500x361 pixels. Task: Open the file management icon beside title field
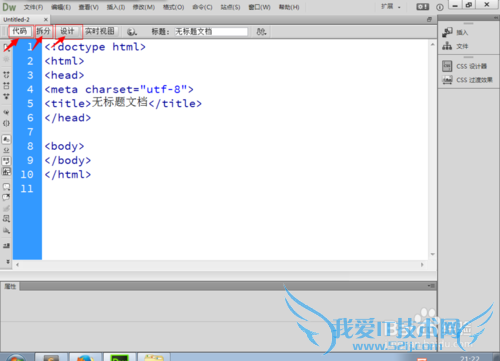tap(261, 32)
